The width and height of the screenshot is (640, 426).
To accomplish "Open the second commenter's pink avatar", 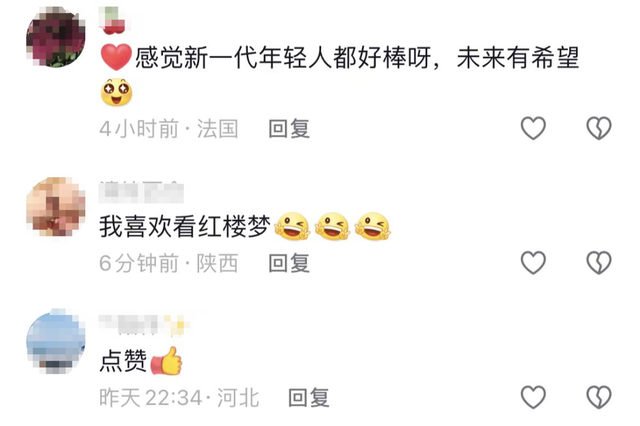I will pos(56,207).
